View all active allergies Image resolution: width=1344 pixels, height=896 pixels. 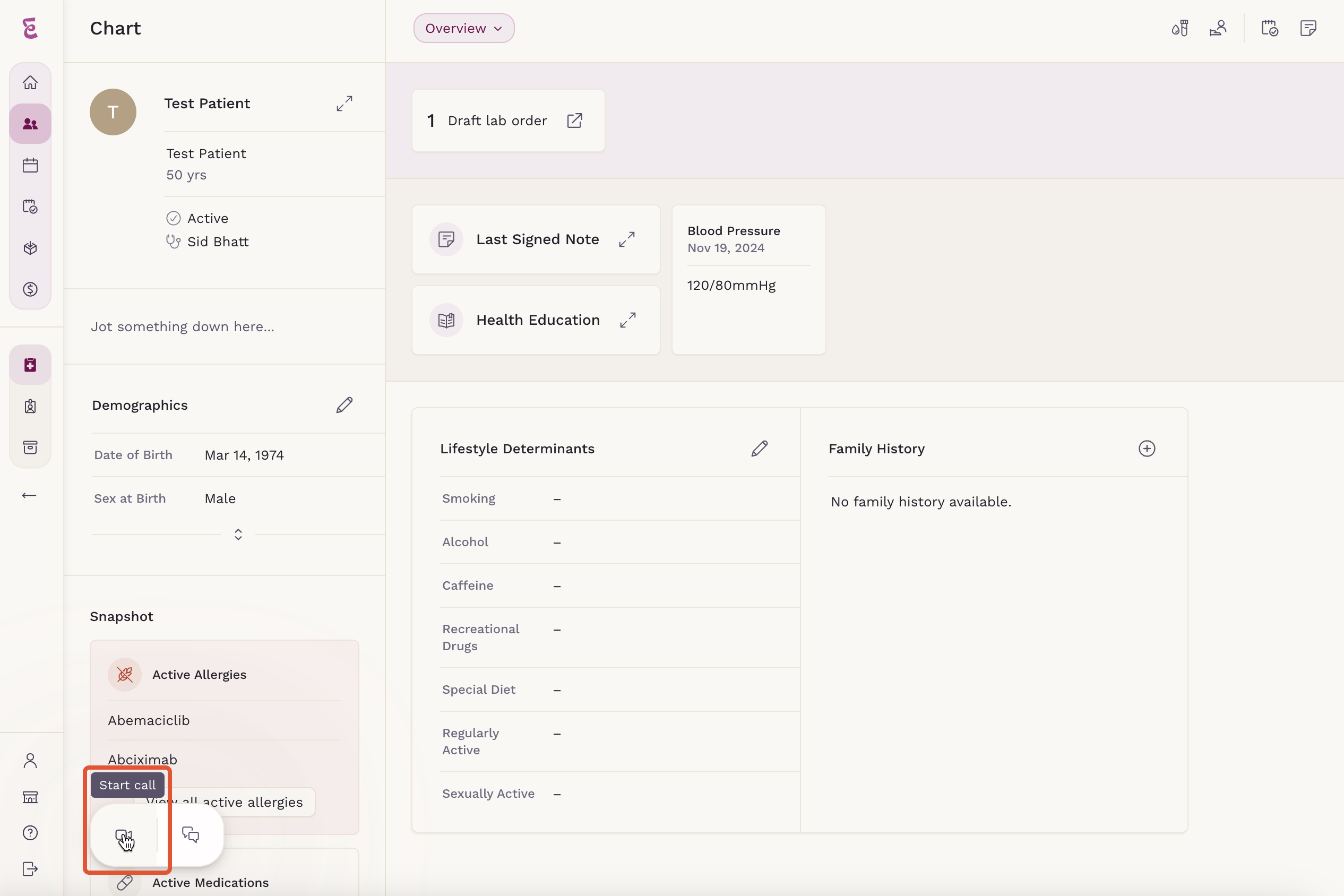click(x=224, y=802)
